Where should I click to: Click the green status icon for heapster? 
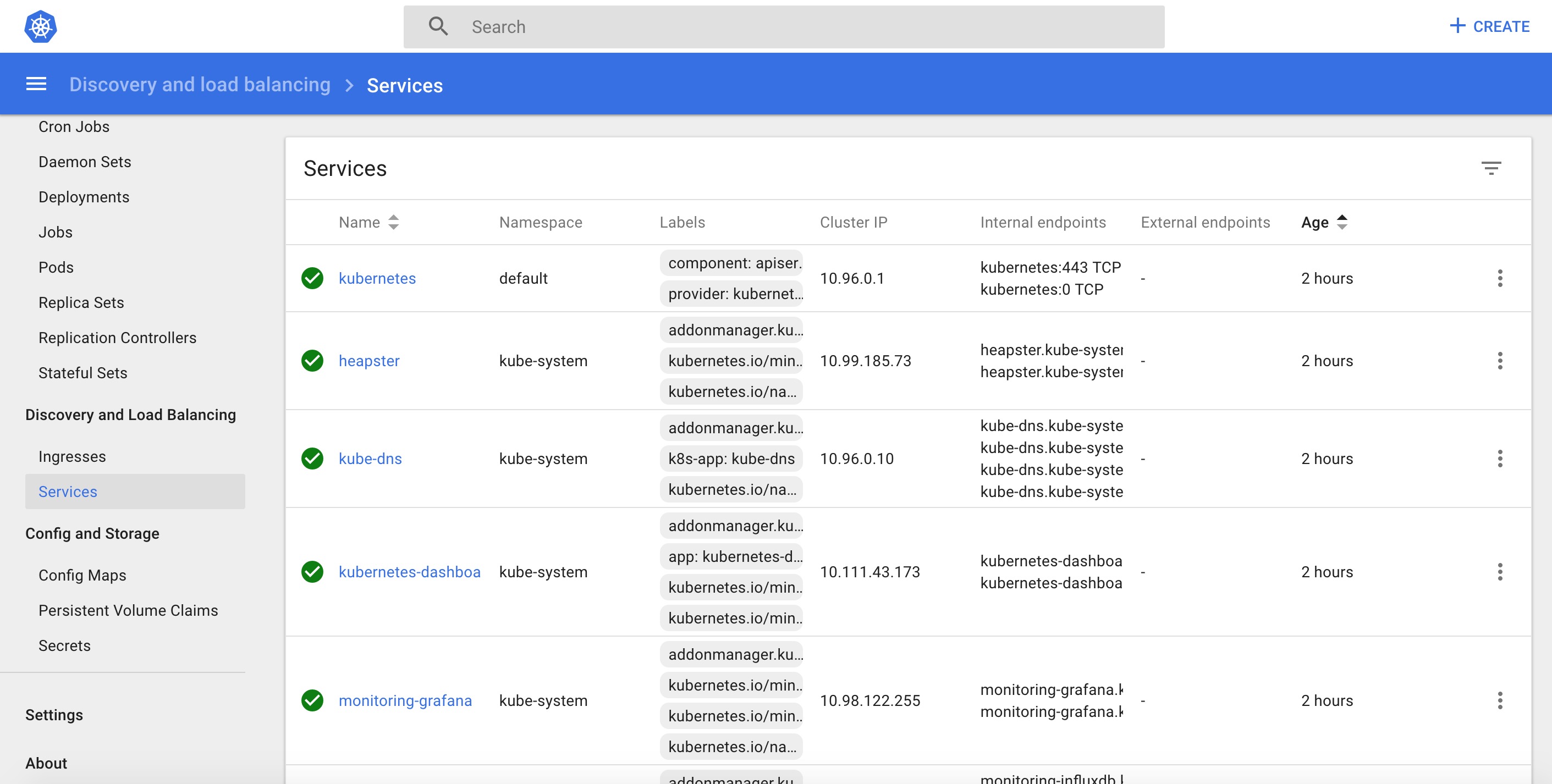tap(313, 361)
